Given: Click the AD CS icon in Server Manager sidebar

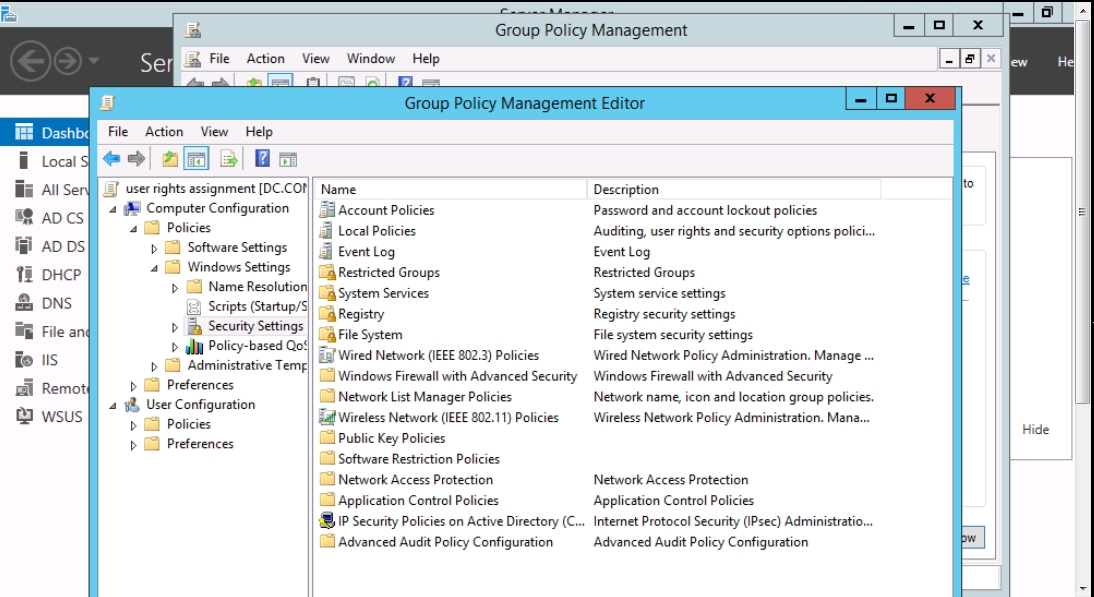Looking at the screenshot, I should (24, 218).
